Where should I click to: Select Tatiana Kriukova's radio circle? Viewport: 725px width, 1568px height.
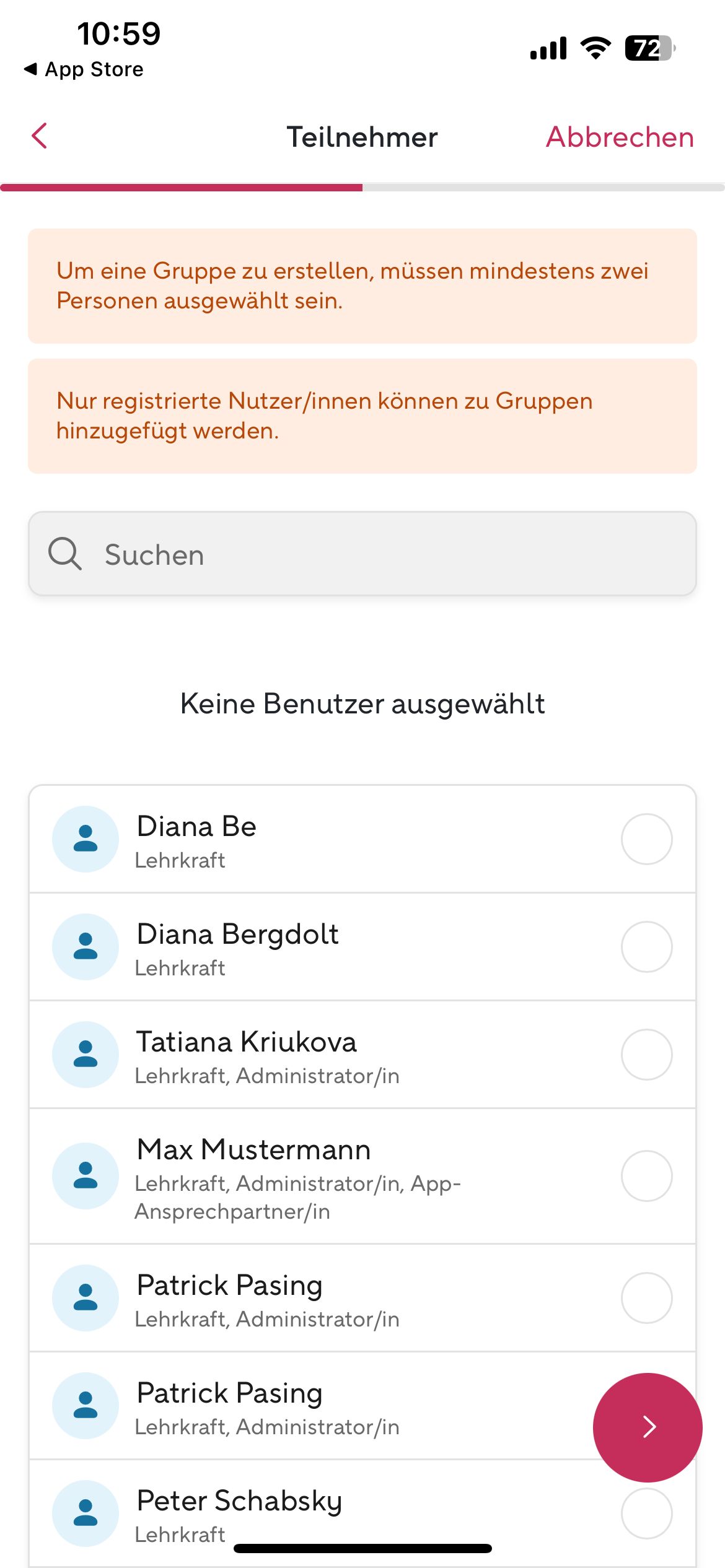click(x=646, y=1055)
